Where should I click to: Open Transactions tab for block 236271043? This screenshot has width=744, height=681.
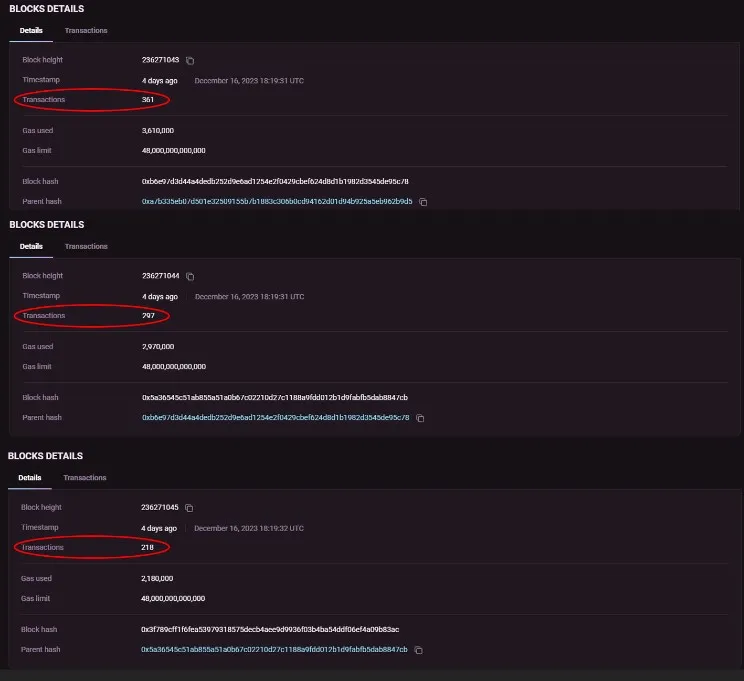pos(86,31)
